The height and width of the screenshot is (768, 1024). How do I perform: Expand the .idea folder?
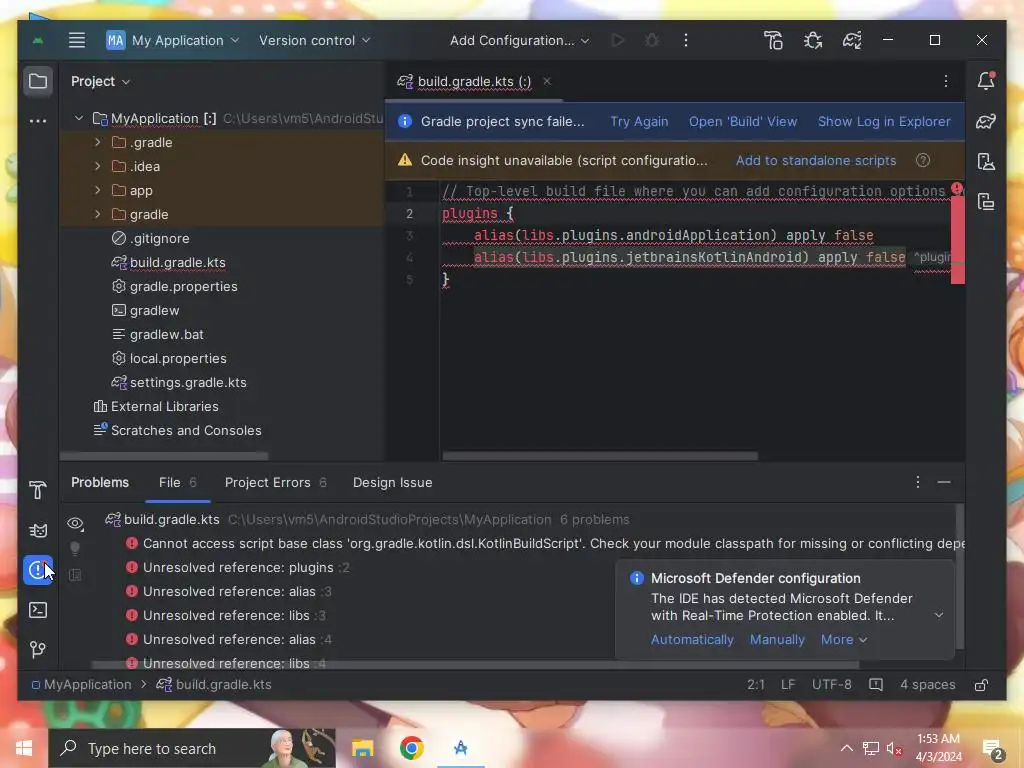pyautogui.click(x=97, y=167)
